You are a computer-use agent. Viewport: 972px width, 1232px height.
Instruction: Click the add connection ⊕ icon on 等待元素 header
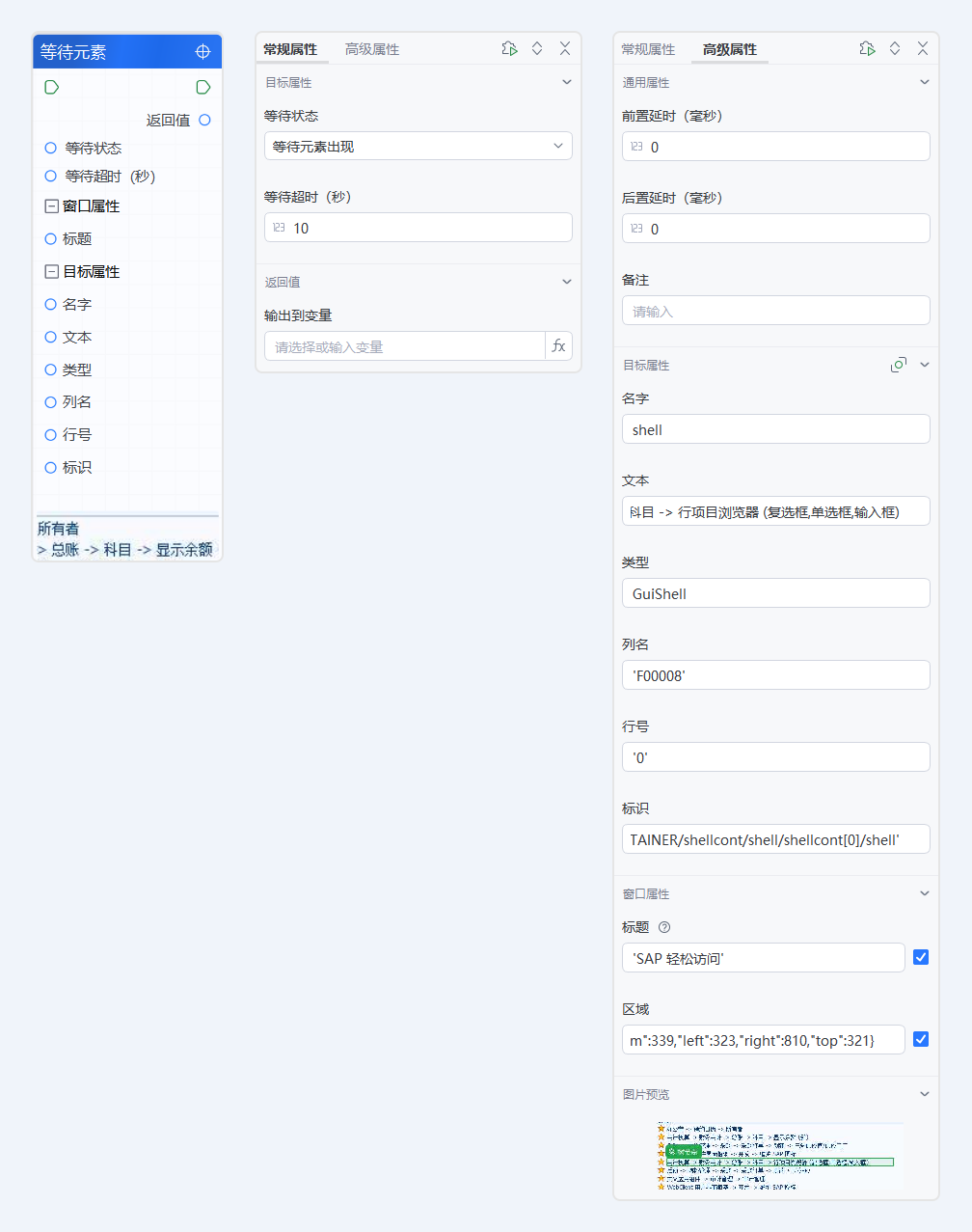(x=202, y=51)
